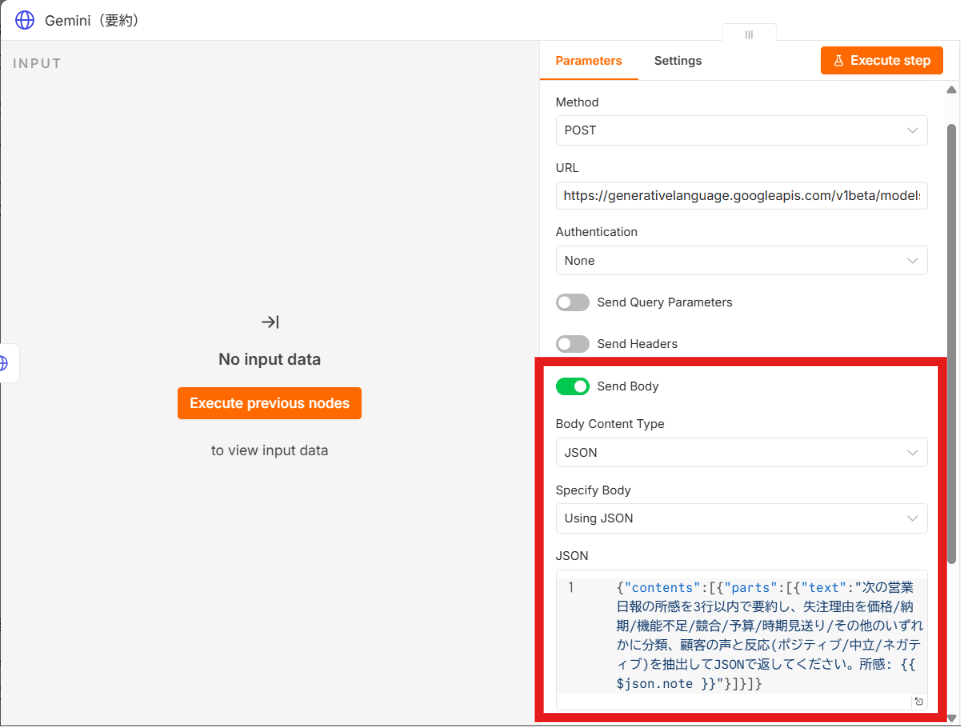Toggle Send Query Parameters switch
This screenshot has width=961, height=727.
(572, 302)
